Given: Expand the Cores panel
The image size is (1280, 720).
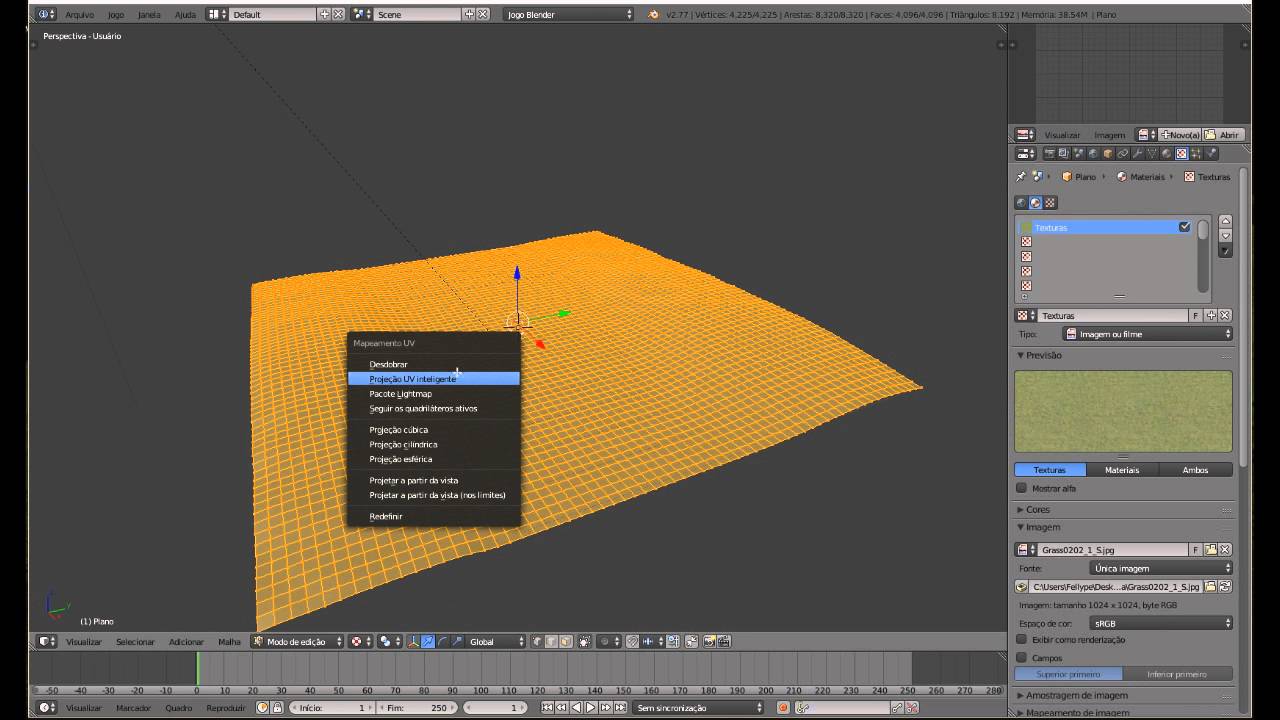Looking at the screenshot, I should click(1038, 510).
